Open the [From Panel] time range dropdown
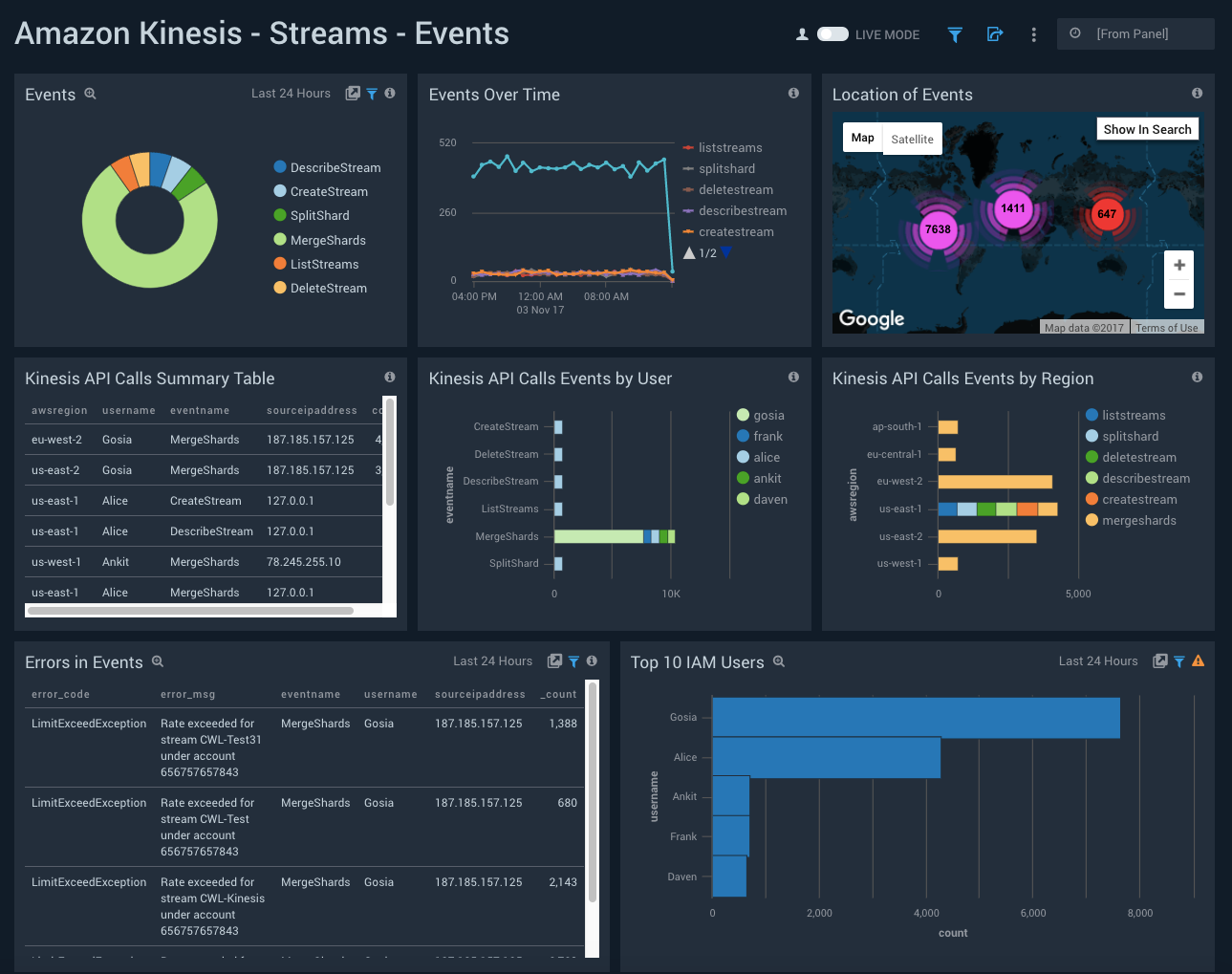Screen dimensions: 1232x974 [x=1135, y=33]
